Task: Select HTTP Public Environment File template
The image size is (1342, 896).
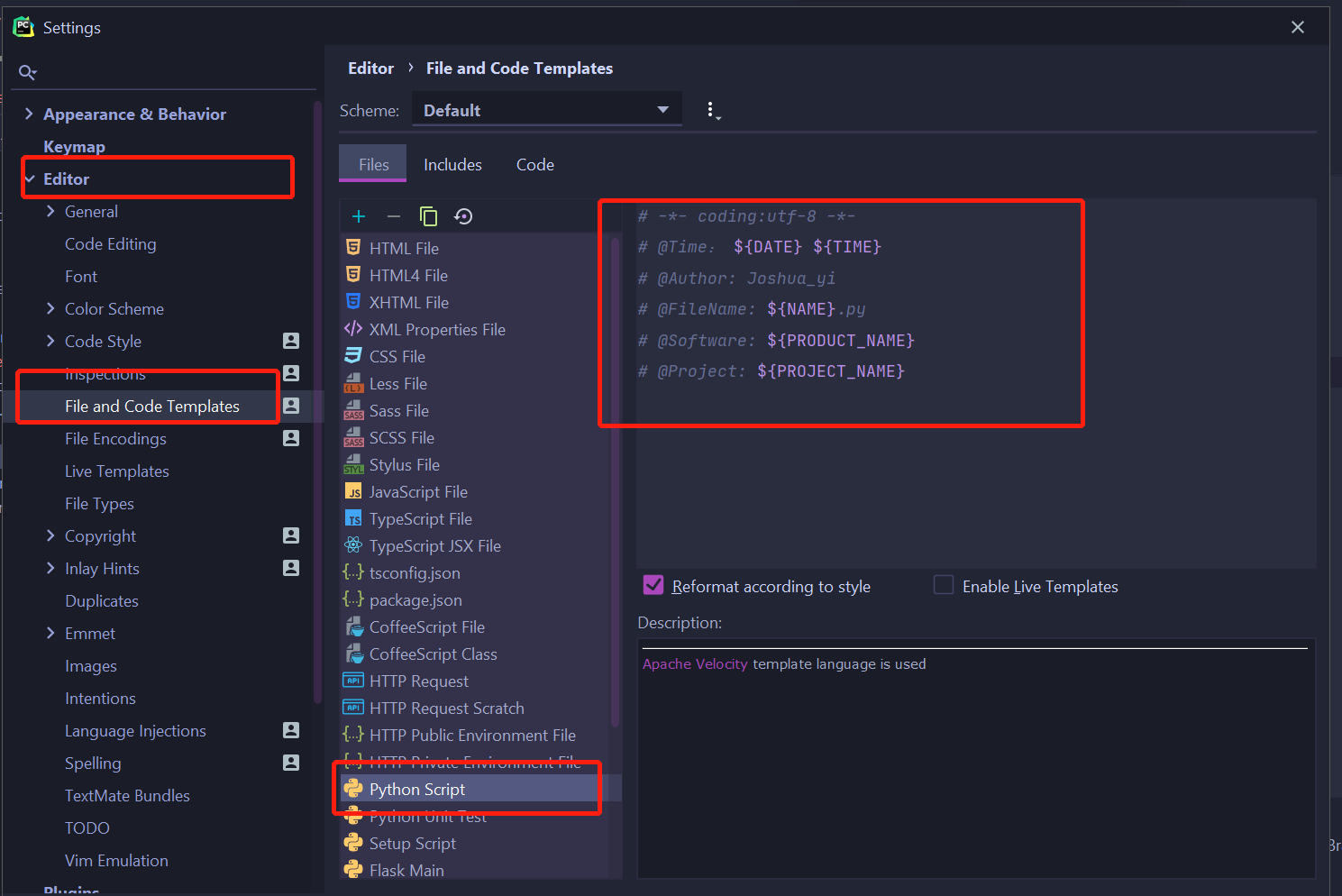Action: coord(472,735)
